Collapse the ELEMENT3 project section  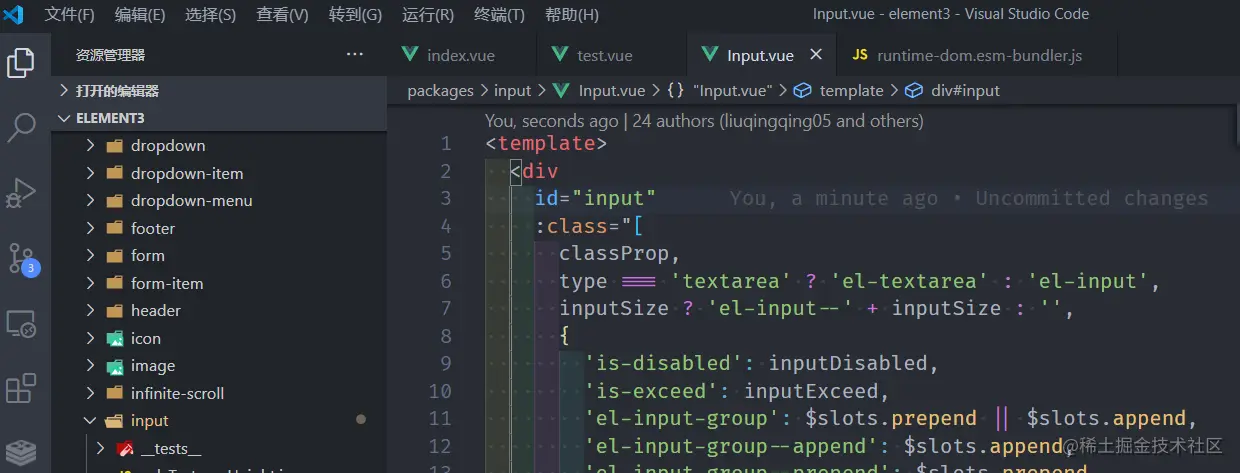(219, 117)
